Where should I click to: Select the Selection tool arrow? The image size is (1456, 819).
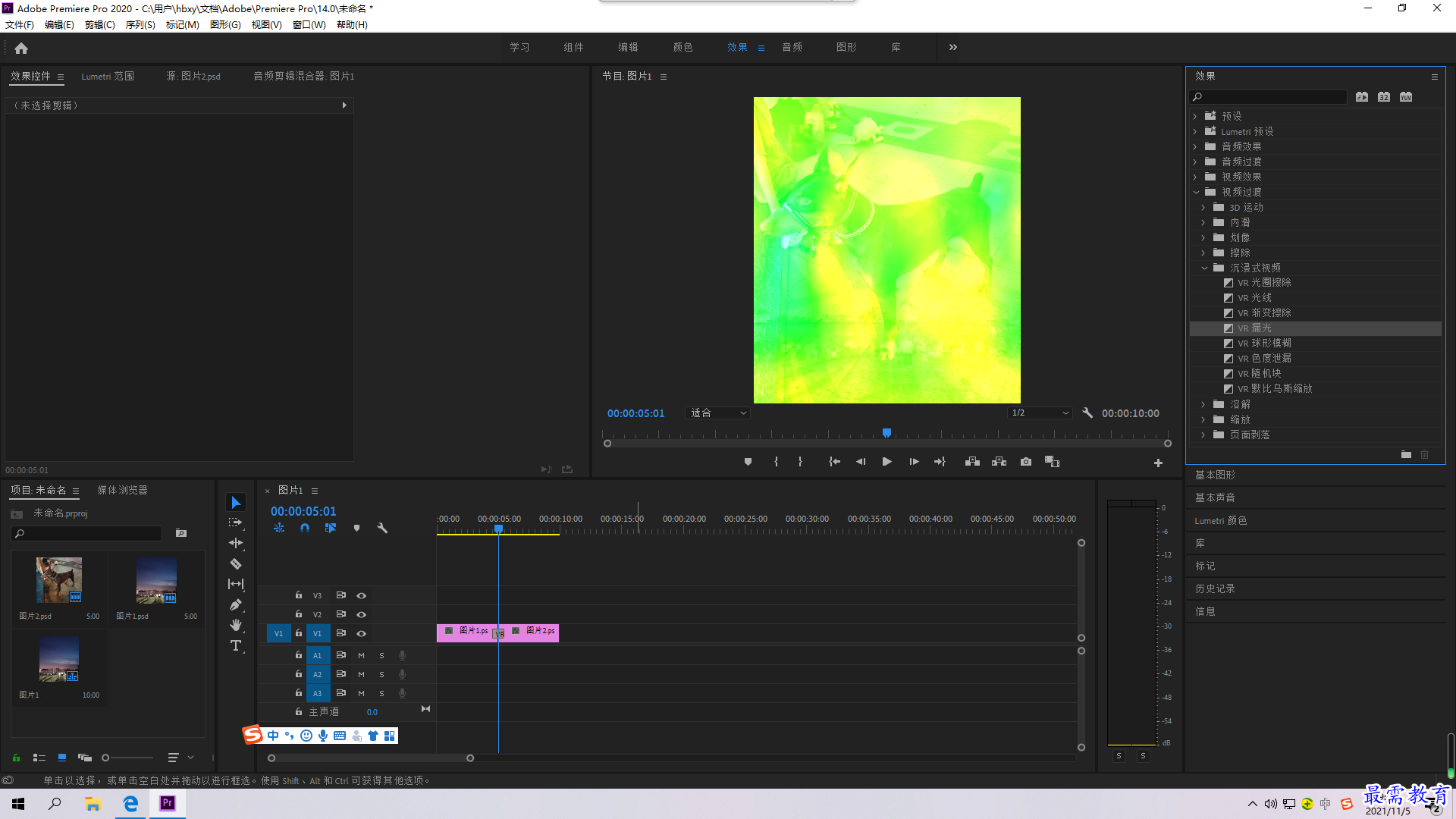tap(236, 503)
